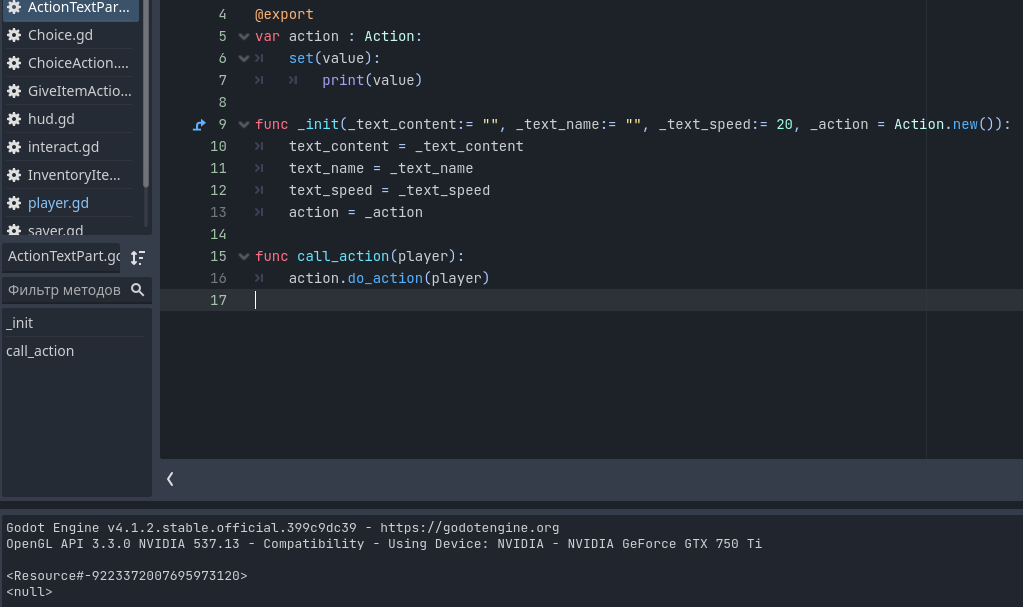Image resolution: width=1023 pixels, height=607 pixels.
Task: Fold the var action block on line 5
Action: 244,37
